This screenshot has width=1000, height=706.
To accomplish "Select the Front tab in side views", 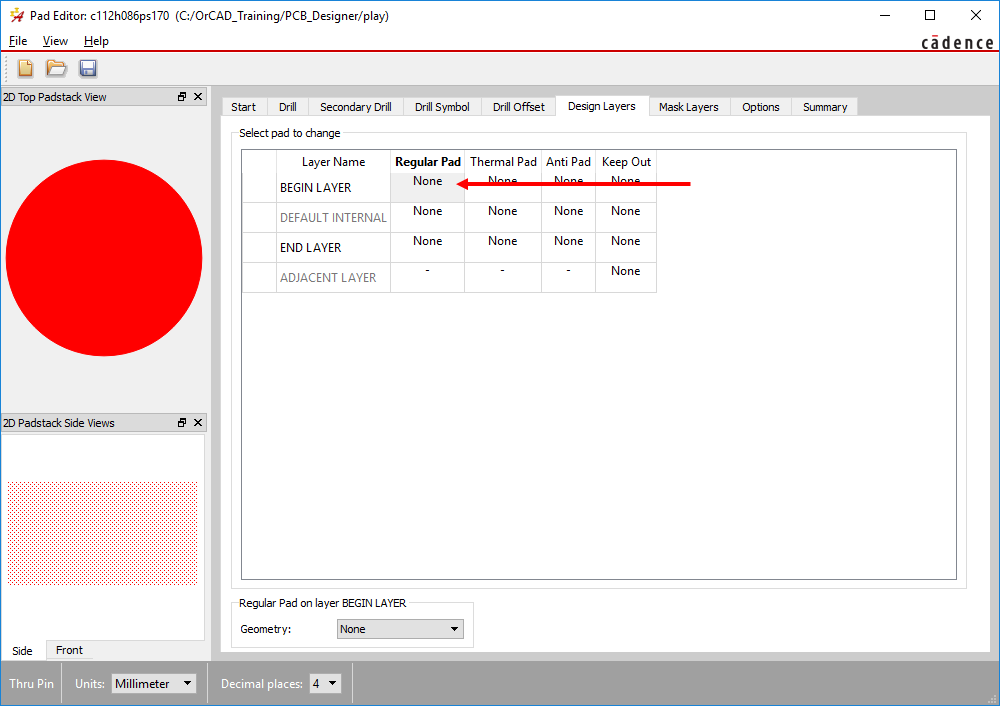I will click(x=69, y=650).
